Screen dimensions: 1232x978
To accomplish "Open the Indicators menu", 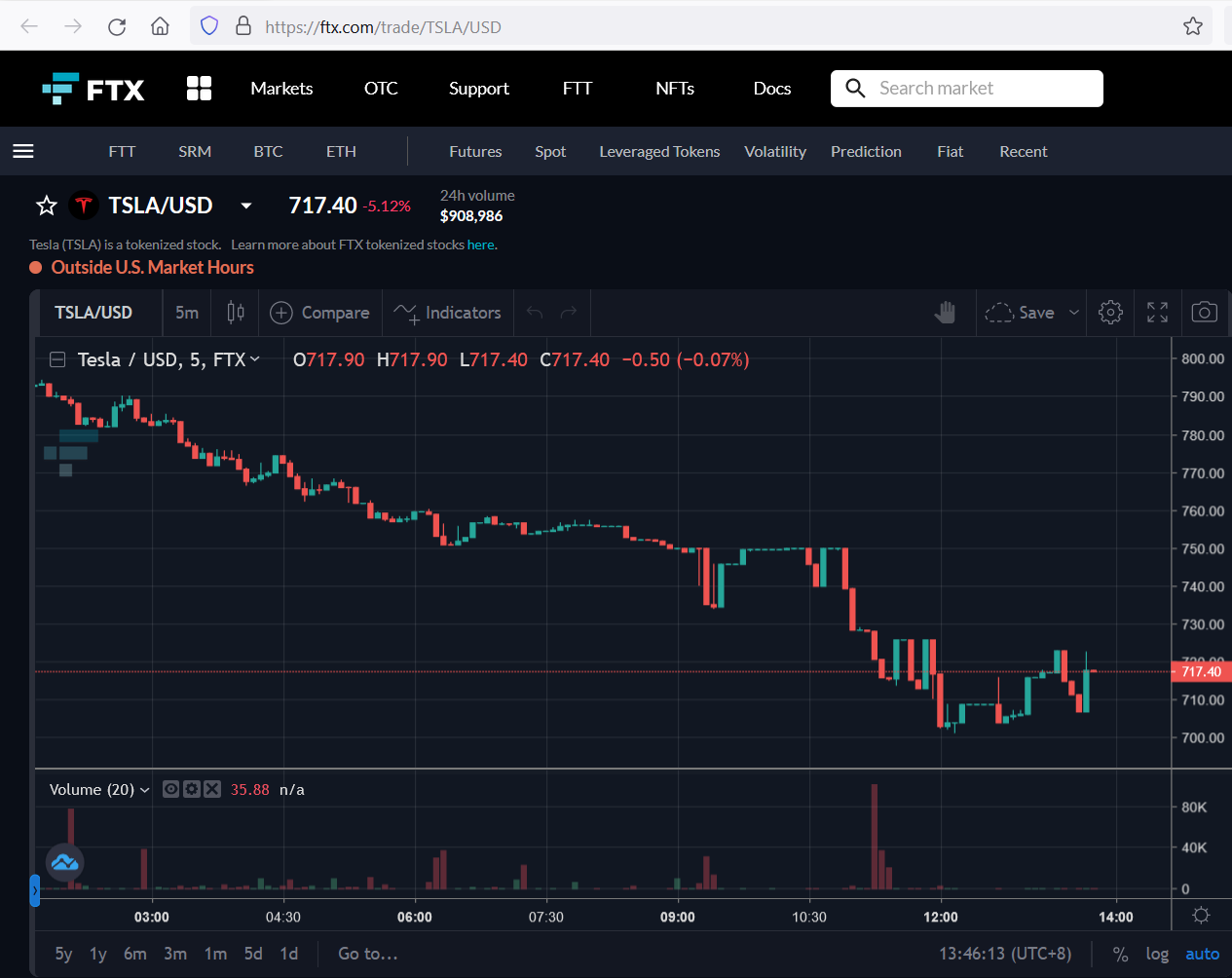I will (x=448, y=313).
